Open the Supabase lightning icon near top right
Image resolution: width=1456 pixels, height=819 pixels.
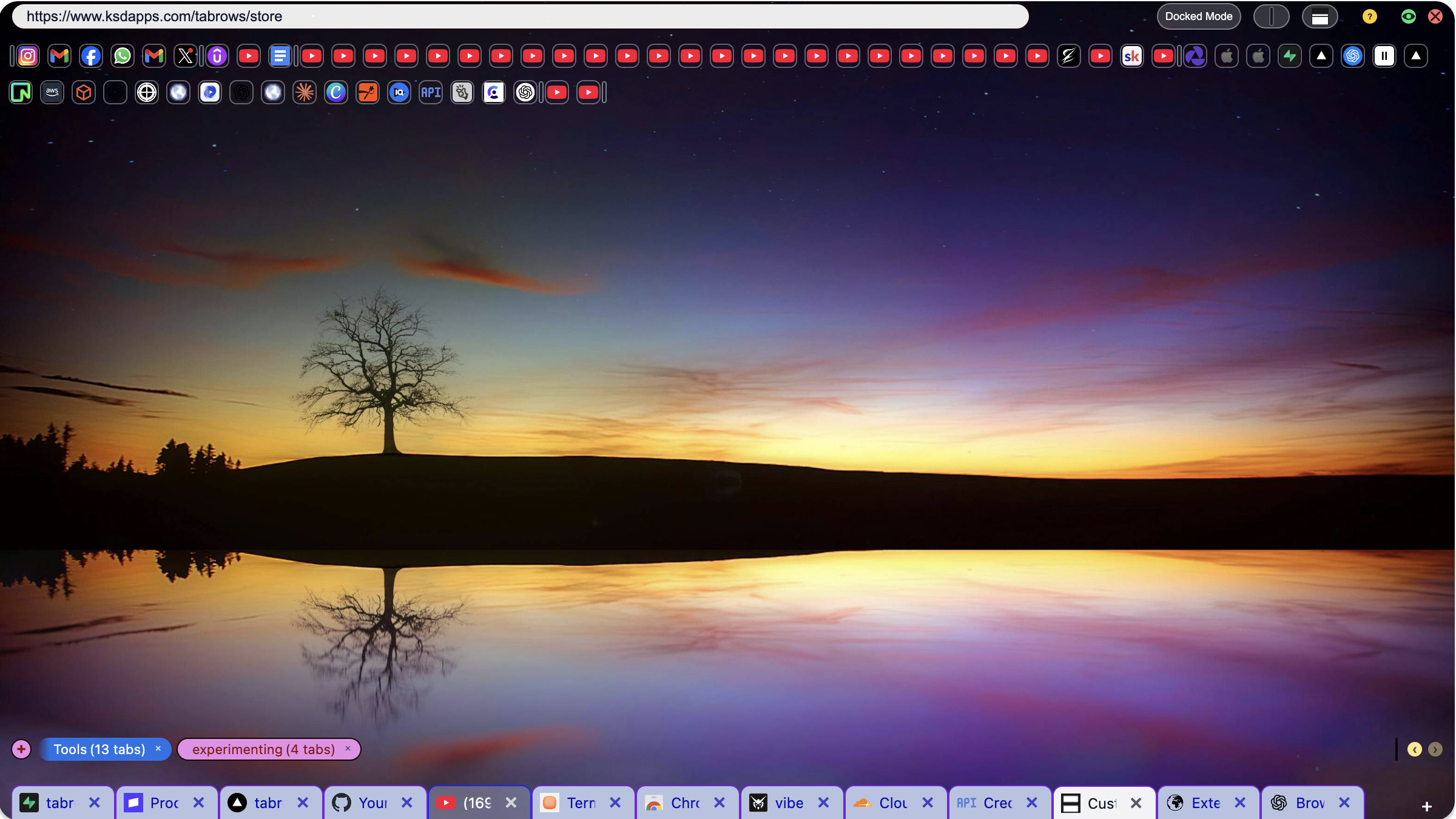coord(1290,56)
